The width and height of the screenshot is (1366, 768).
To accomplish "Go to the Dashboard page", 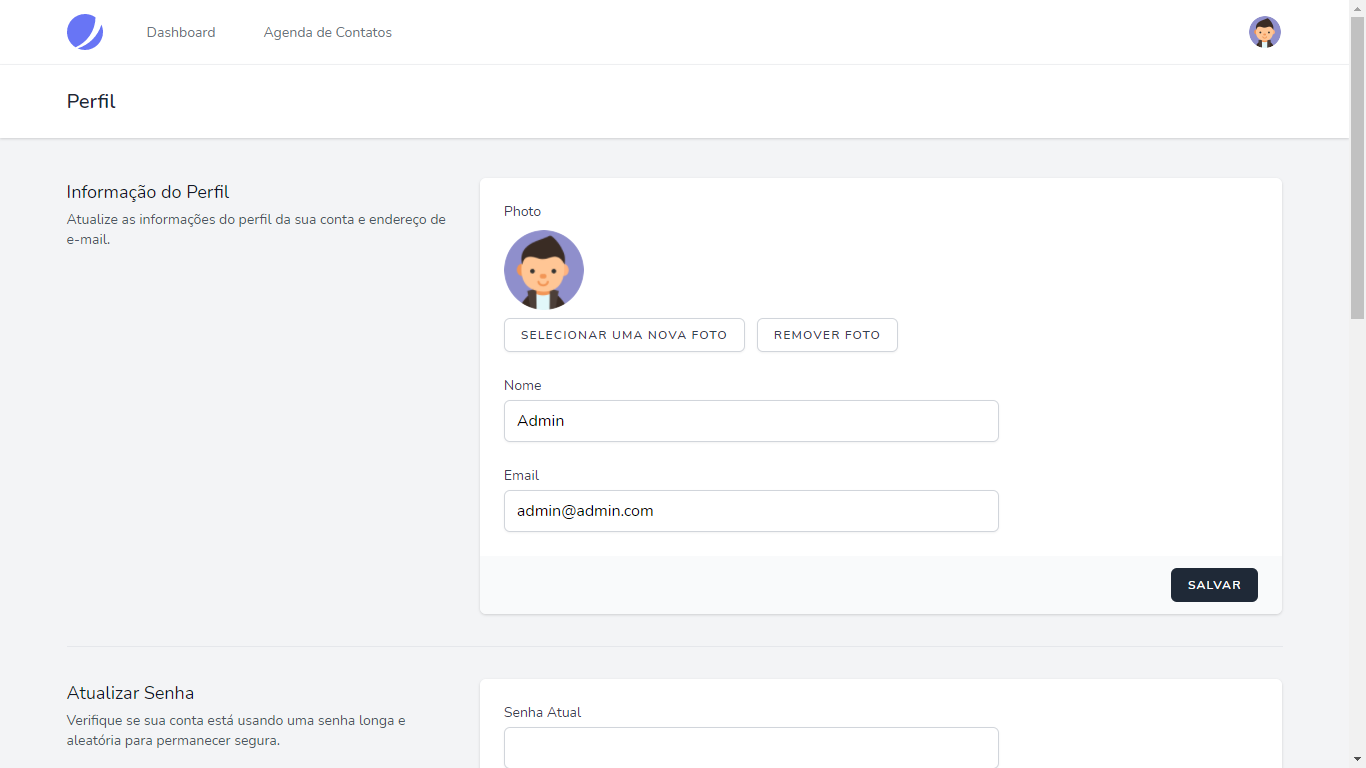I will [x=181, y=32].
